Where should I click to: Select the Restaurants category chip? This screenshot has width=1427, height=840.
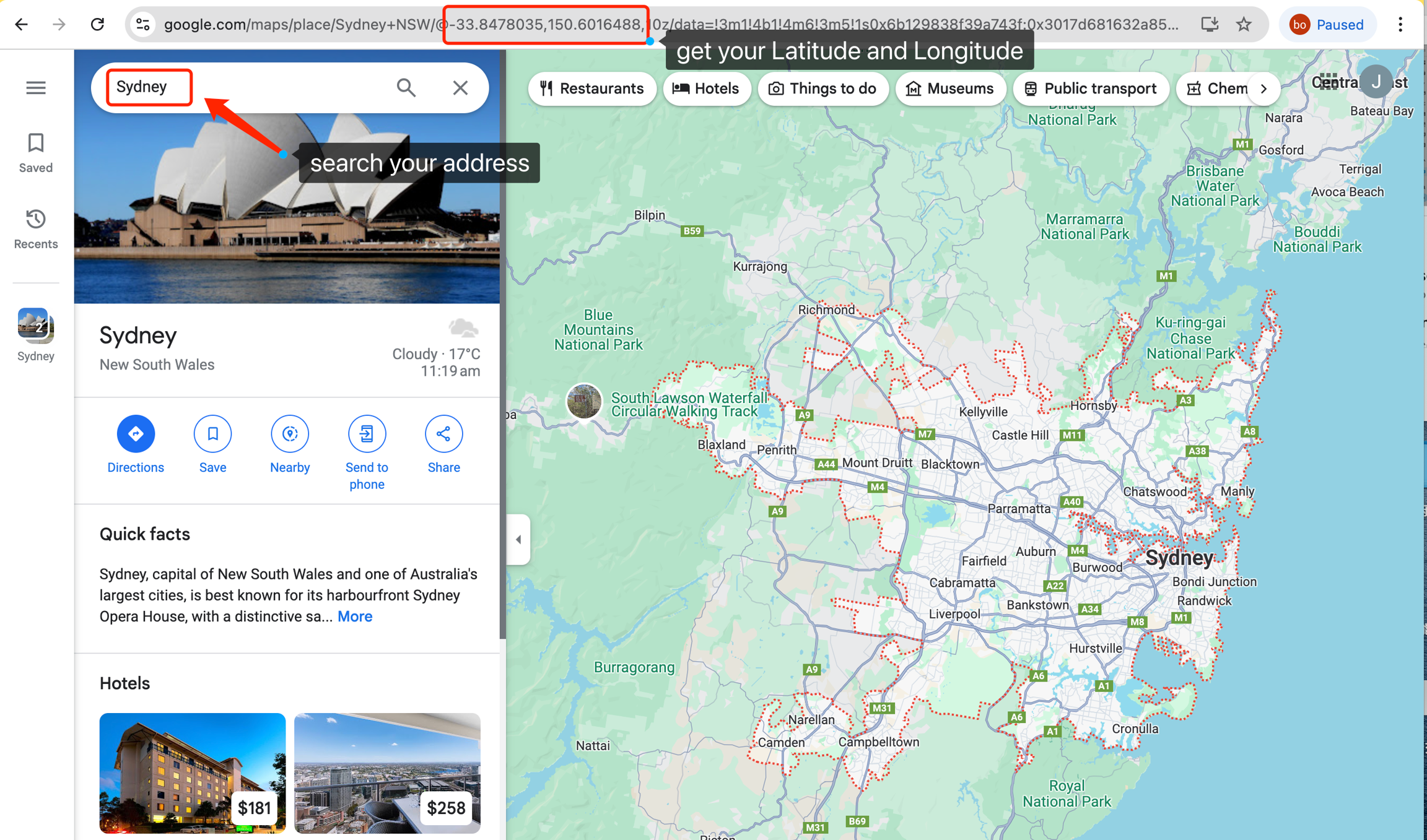[591, 89]
